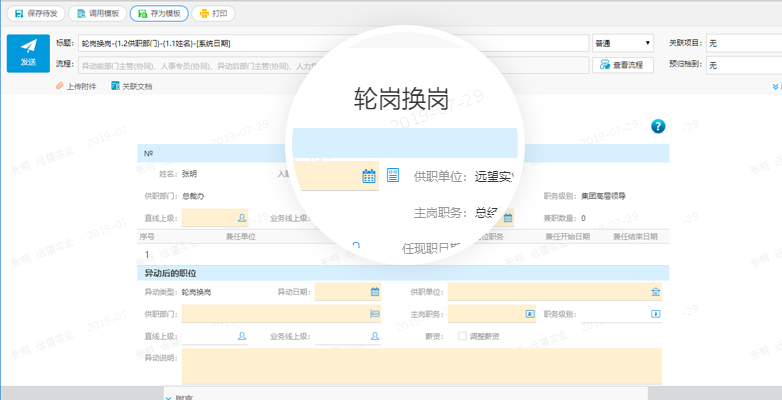Click the blue help question mark icon
This screenshot has width=782, height=400.
[657, 126]
